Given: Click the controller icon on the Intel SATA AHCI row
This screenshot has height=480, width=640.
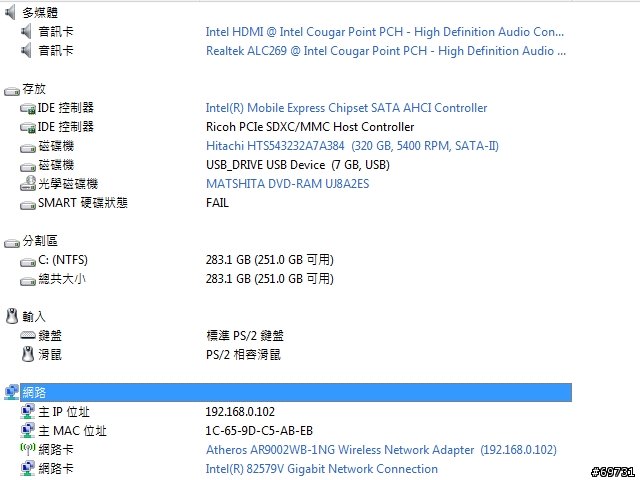Looking at the screenshot, I should pos(28,109).
